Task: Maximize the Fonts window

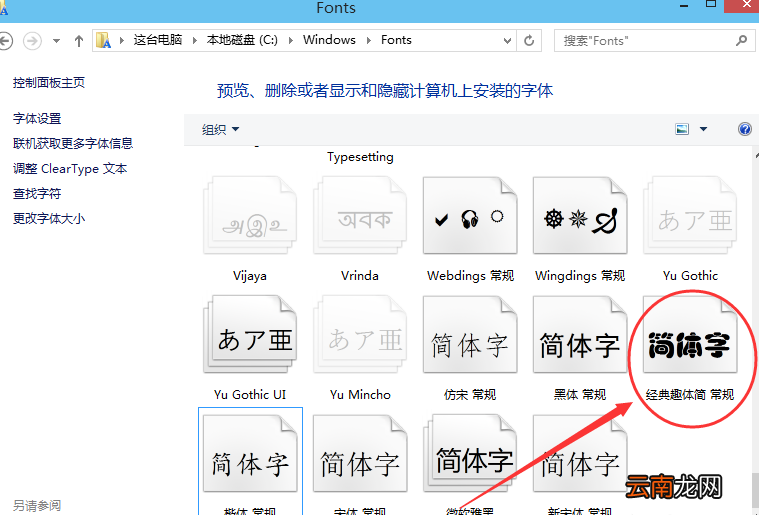Action: pos(711,4)
